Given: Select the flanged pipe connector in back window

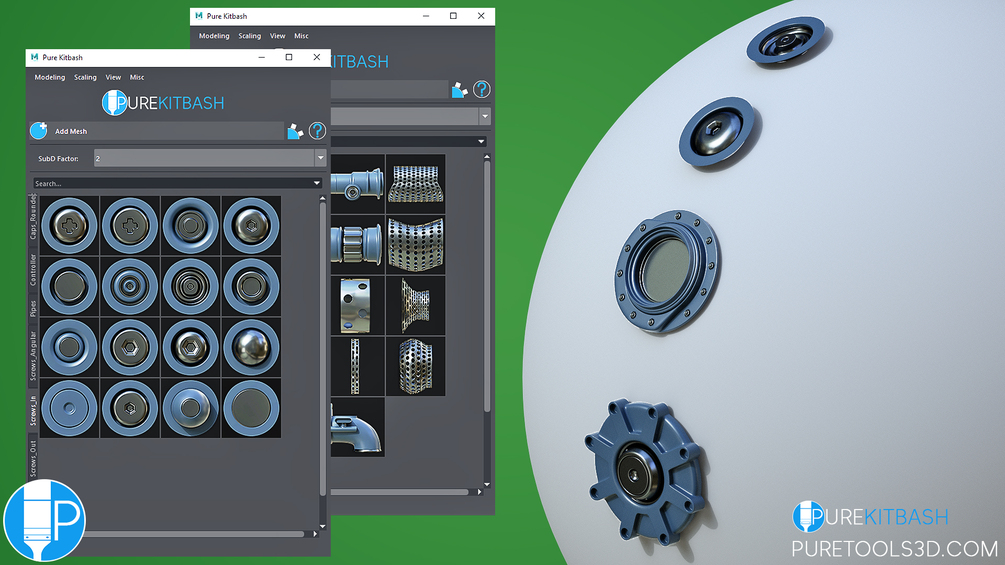Looking at the screenshot, I should [358, 184].
